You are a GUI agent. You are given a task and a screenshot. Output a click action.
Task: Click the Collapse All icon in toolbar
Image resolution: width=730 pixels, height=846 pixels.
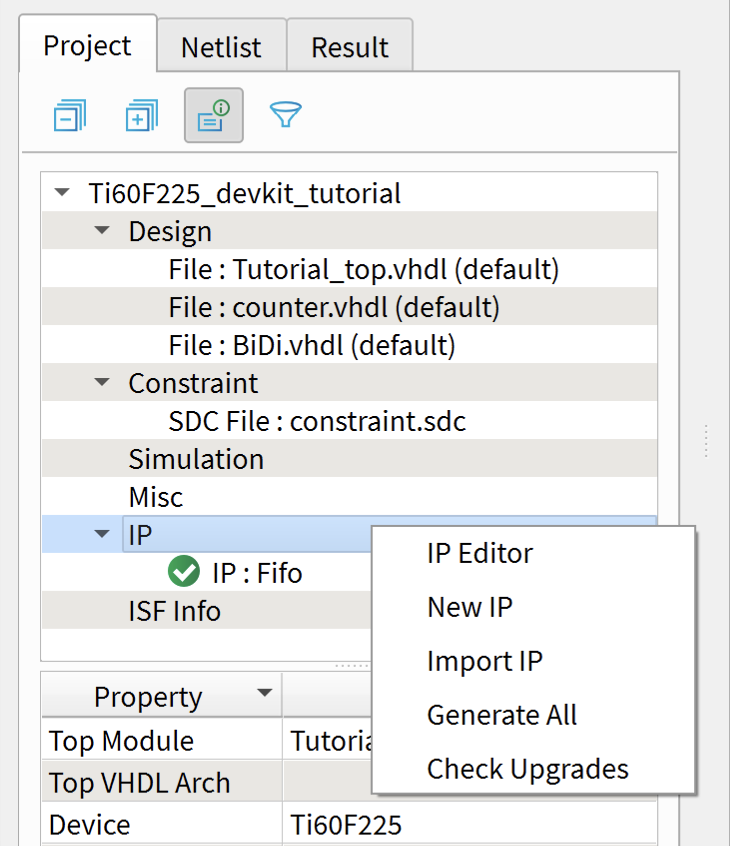69,116
